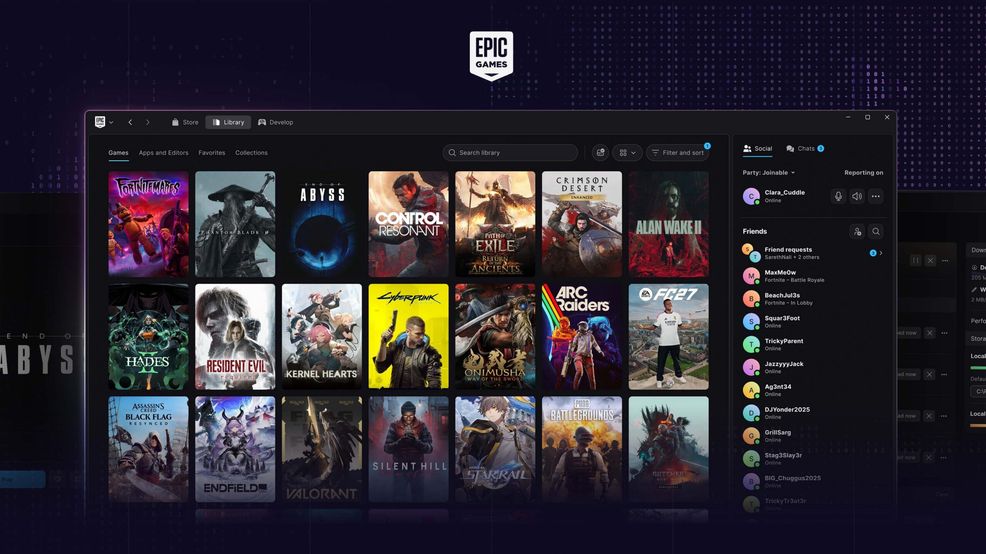Select the Silent Hill cover
Screen dimensions: 986x554
[409, 449]
